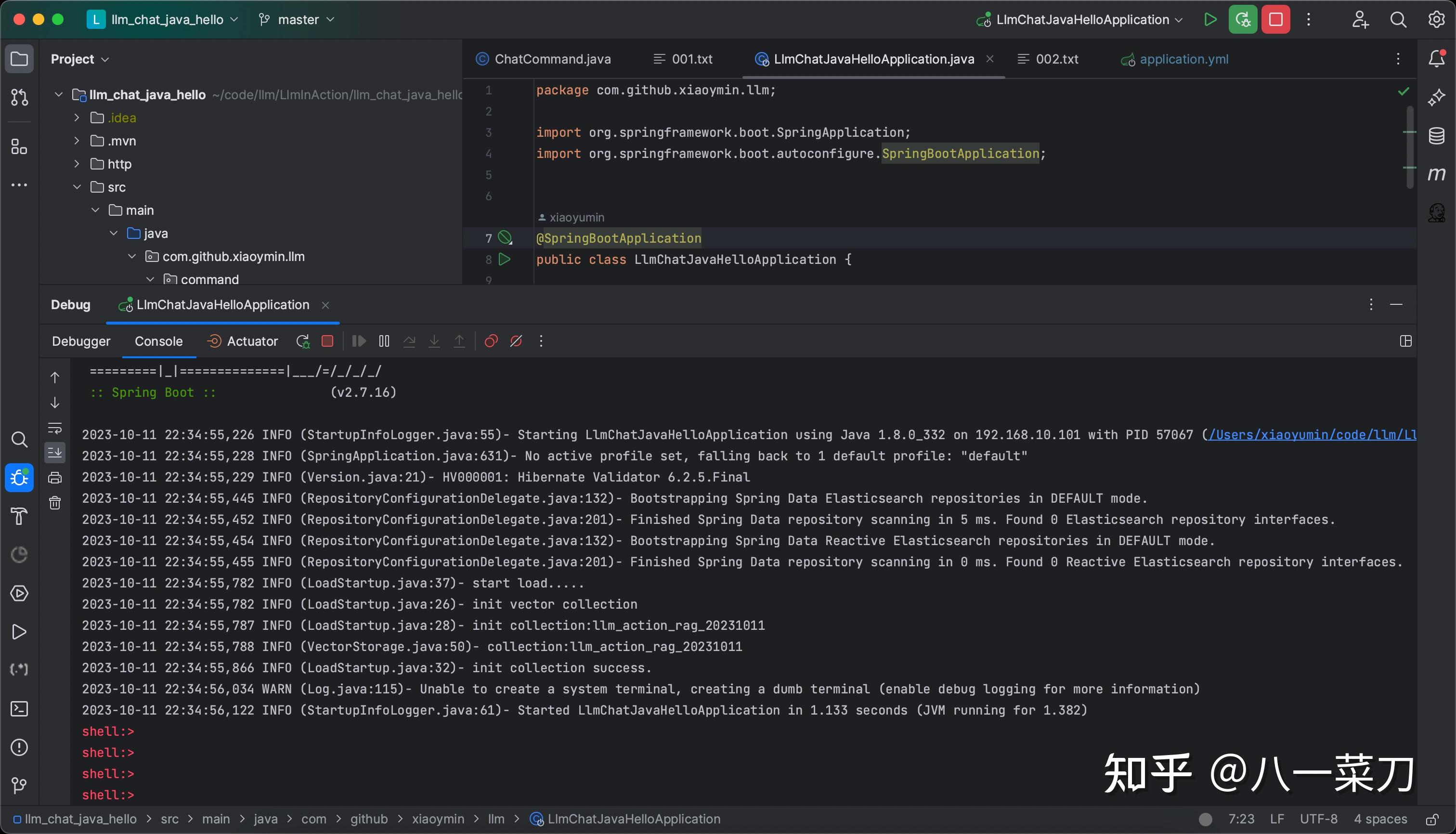Image resolution: width=1456 pixels, height=834 pixels.
Task: Click the Run button in top toolbar
Action: coord(1209,19)
